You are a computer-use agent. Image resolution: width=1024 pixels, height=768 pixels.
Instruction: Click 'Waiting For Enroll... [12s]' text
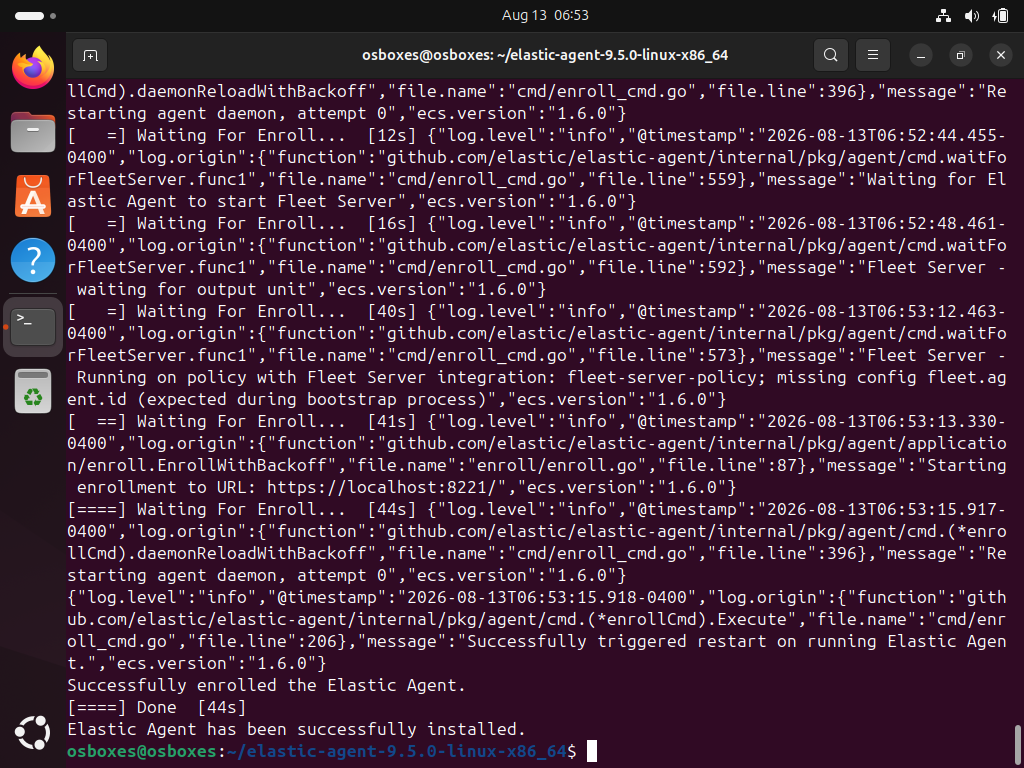click(276, 135)
